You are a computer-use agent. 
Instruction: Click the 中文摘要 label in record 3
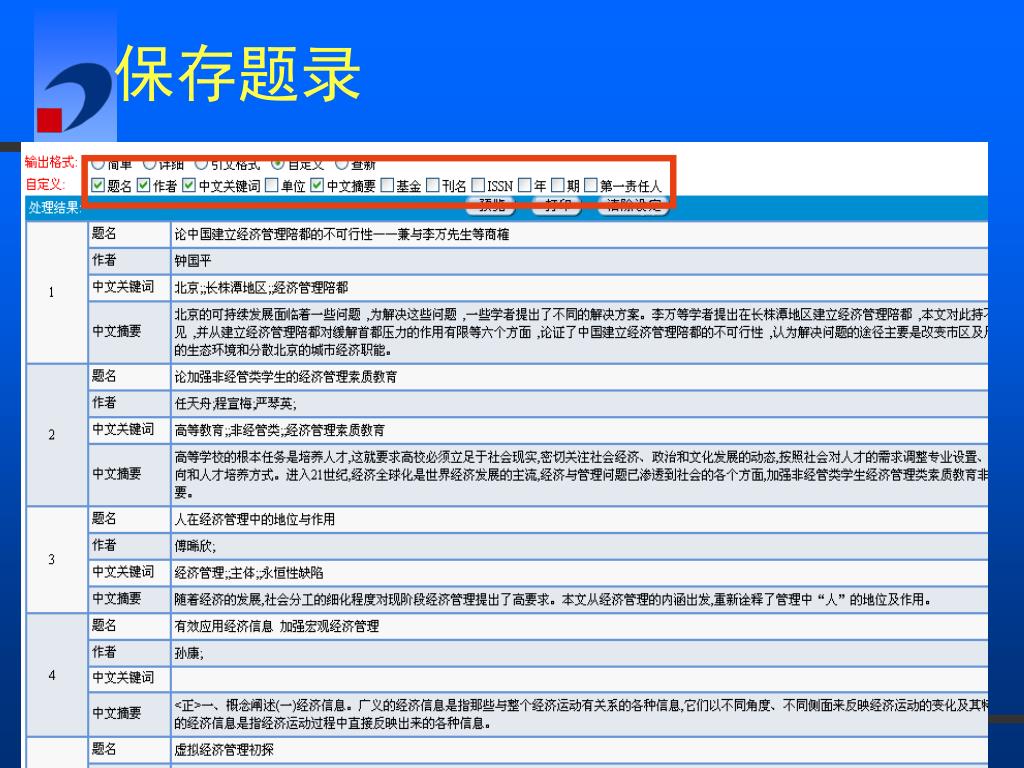point(117,599)
